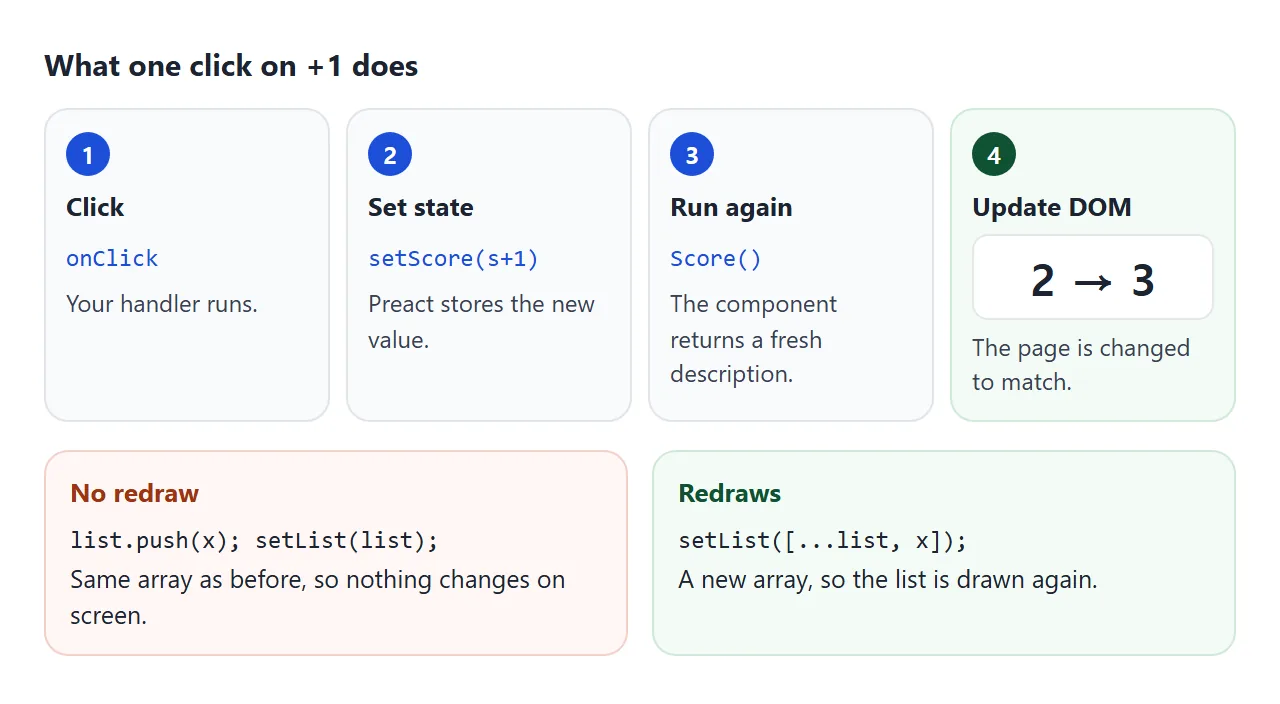Click the 'Run again' card title
1280x704 pixels.
(x=731, y=207)
